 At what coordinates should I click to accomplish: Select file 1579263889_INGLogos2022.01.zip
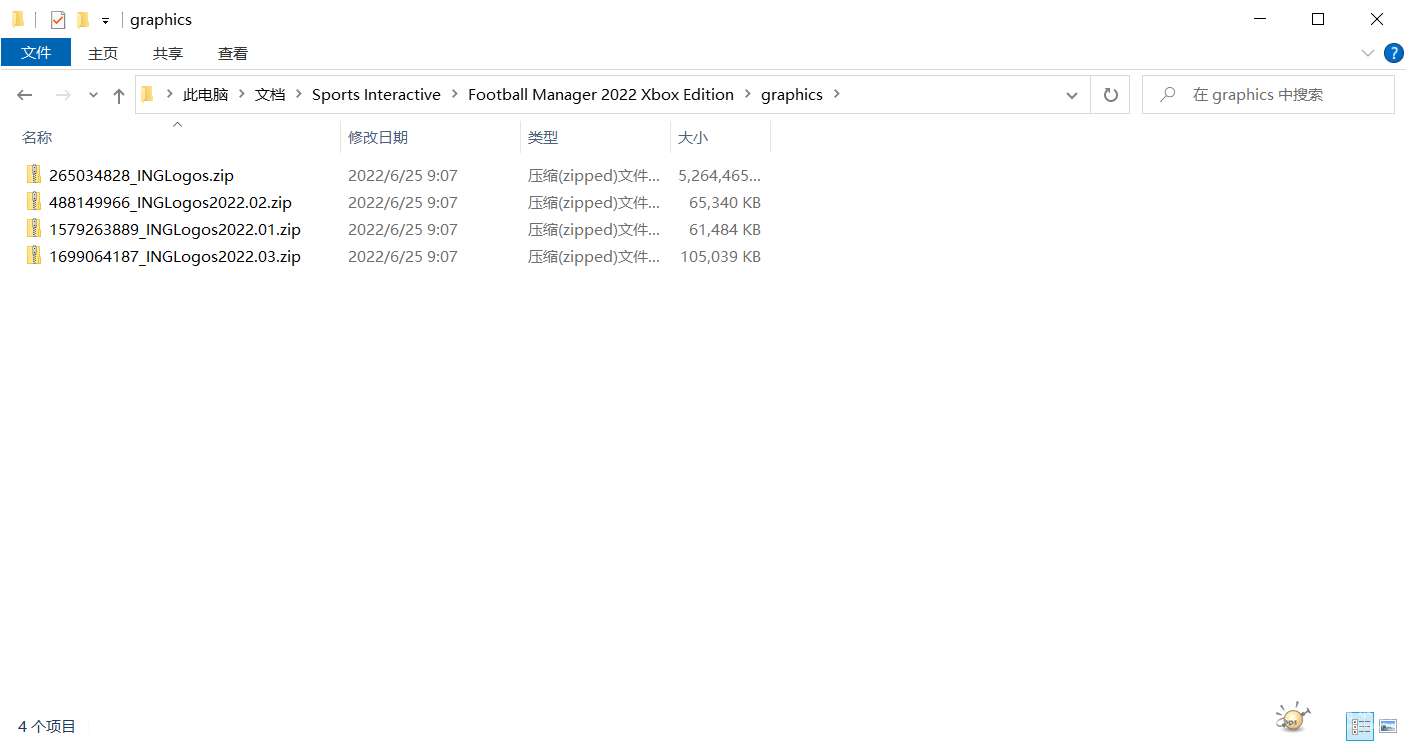point(175,229)
